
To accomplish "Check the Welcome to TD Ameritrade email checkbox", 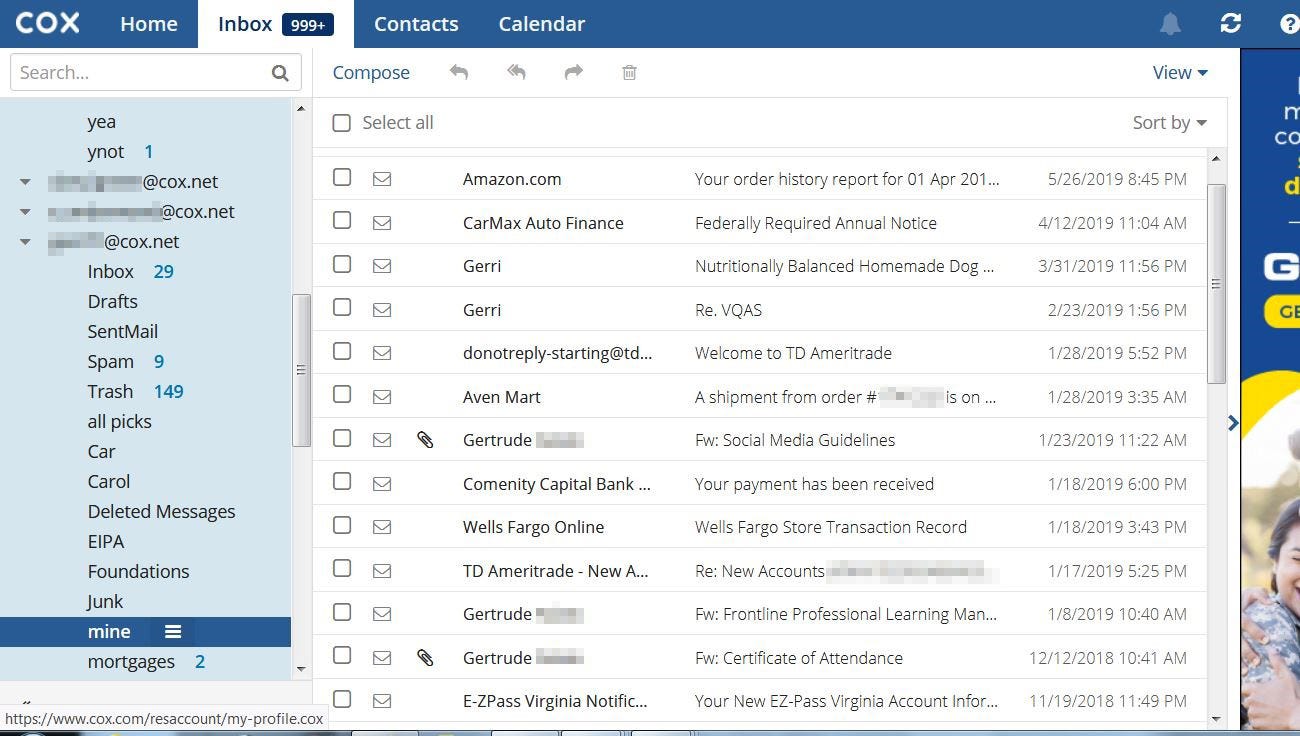I will 342,351.
